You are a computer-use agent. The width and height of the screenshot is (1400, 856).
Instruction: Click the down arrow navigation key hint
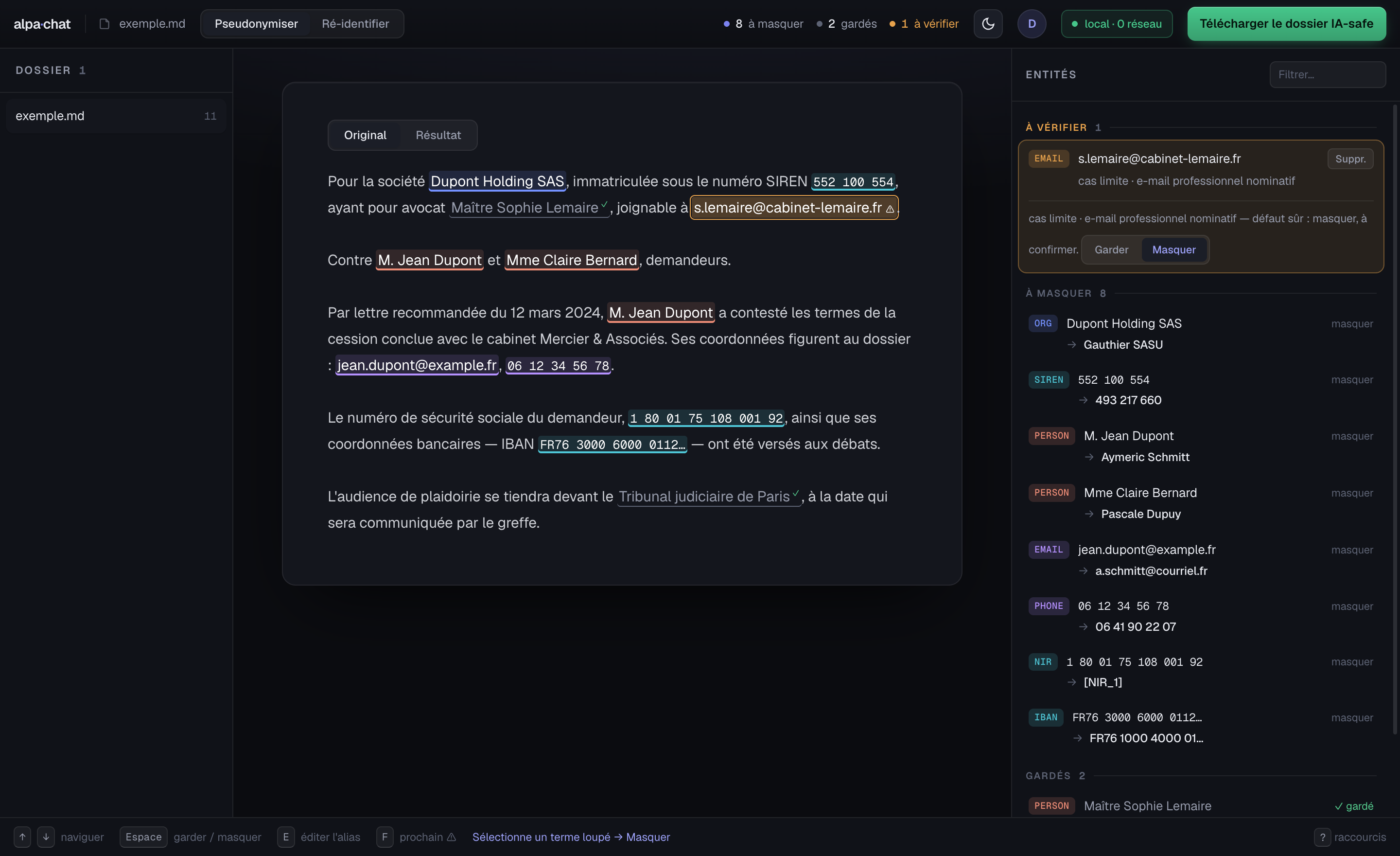pyautogui.click(x=46, y=837)
